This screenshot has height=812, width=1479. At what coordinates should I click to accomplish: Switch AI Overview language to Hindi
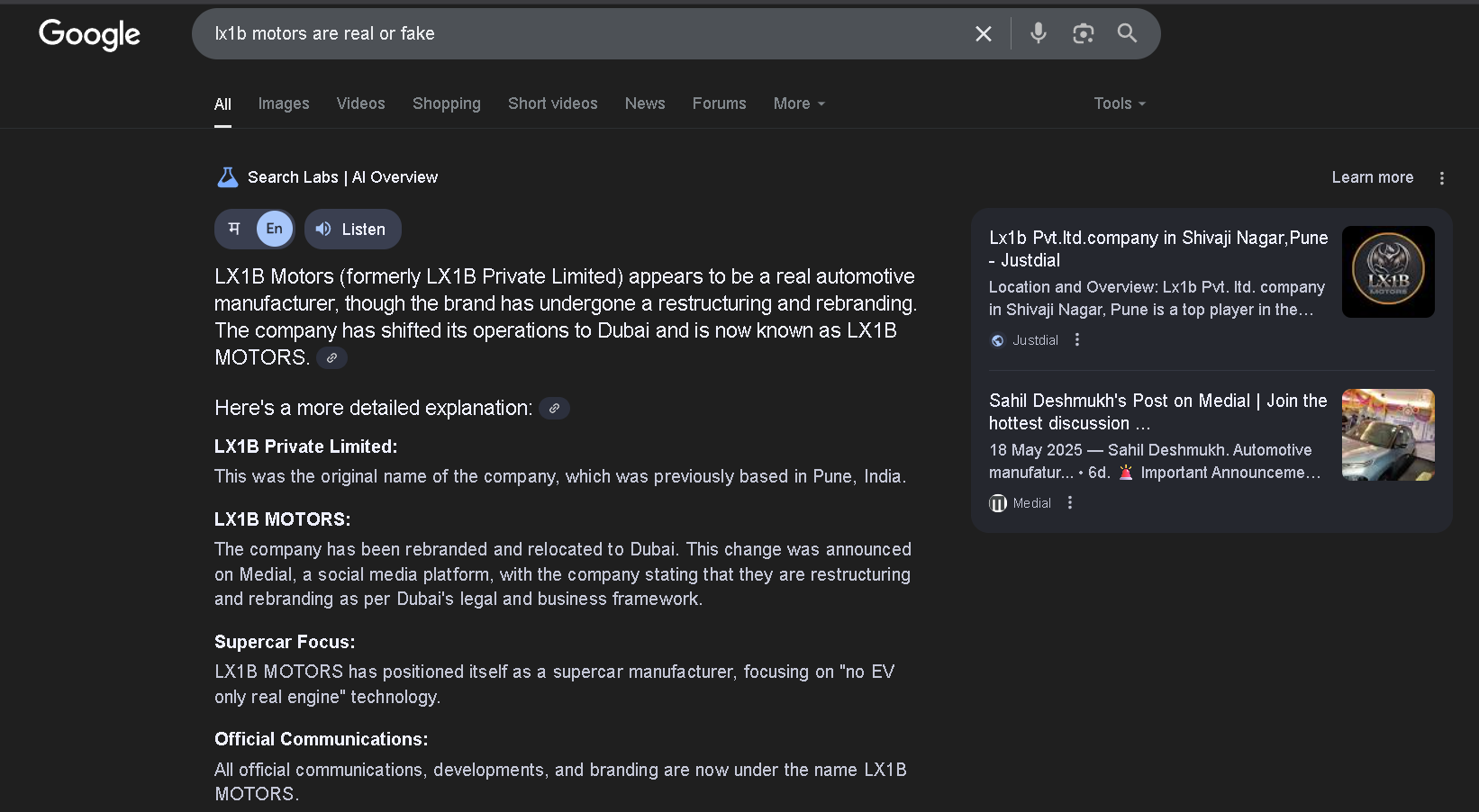(234, 229)
